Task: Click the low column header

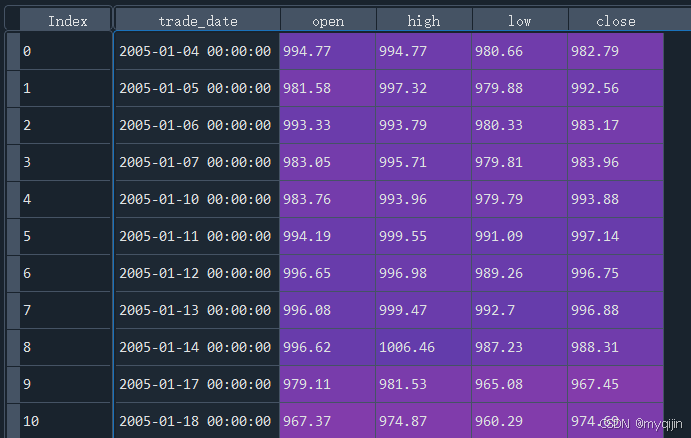Action: tap(520, 20)
